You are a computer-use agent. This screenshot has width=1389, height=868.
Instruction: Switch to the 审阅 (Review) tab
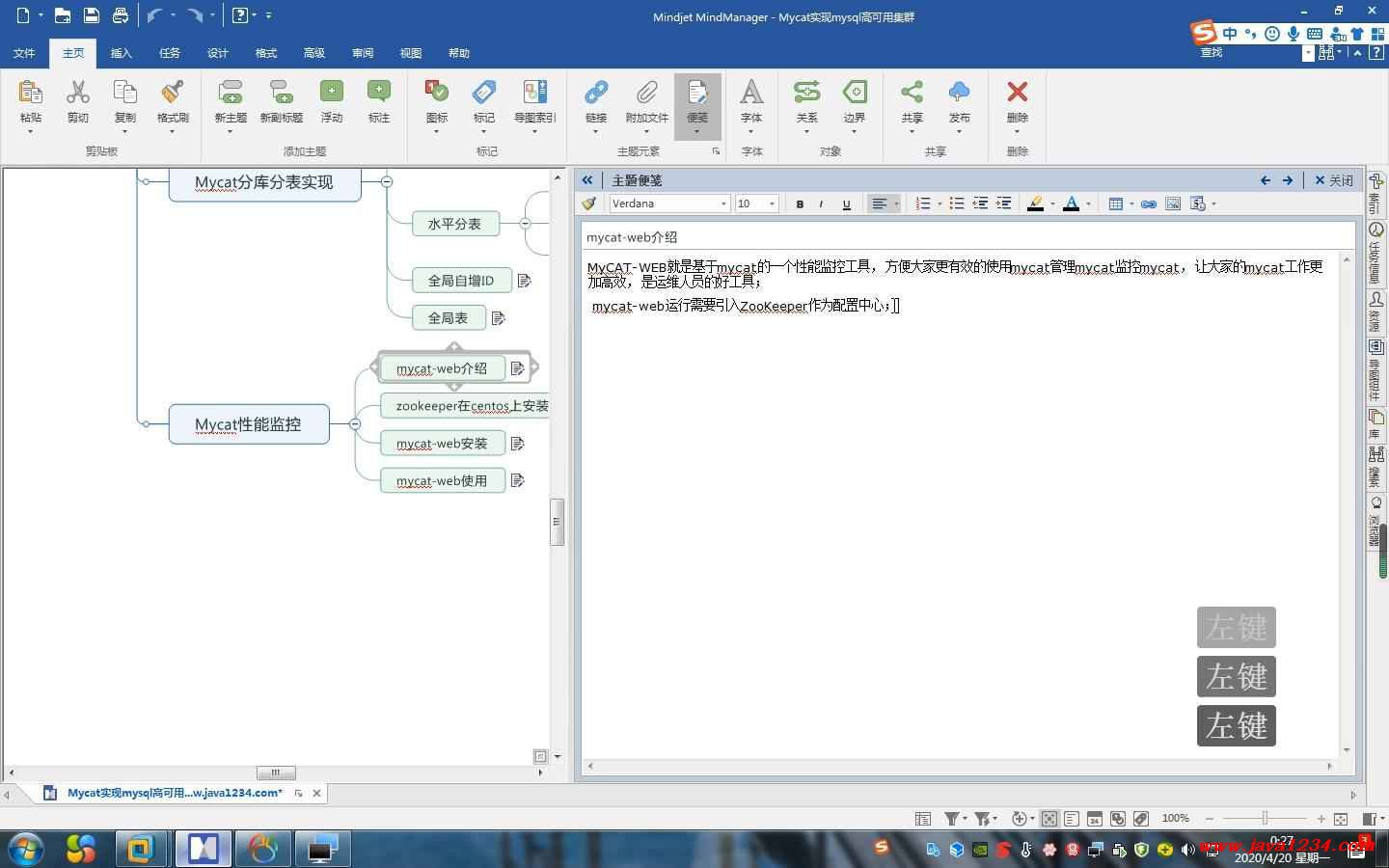(362, 53)
